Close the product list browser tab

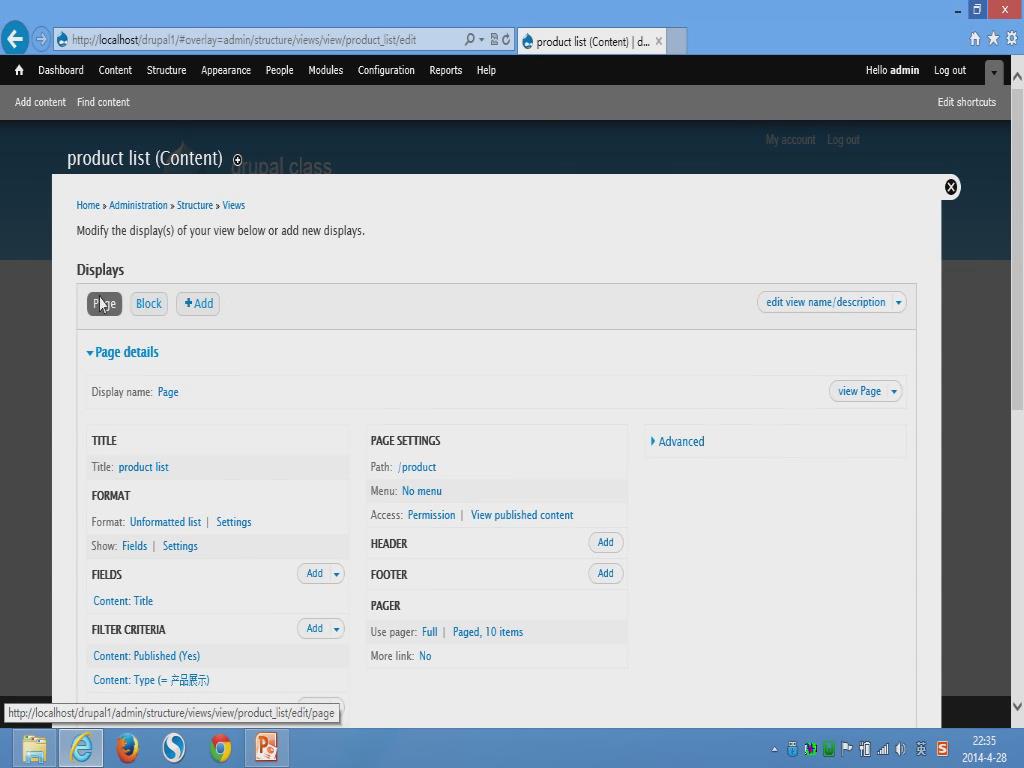click(659, 41)
